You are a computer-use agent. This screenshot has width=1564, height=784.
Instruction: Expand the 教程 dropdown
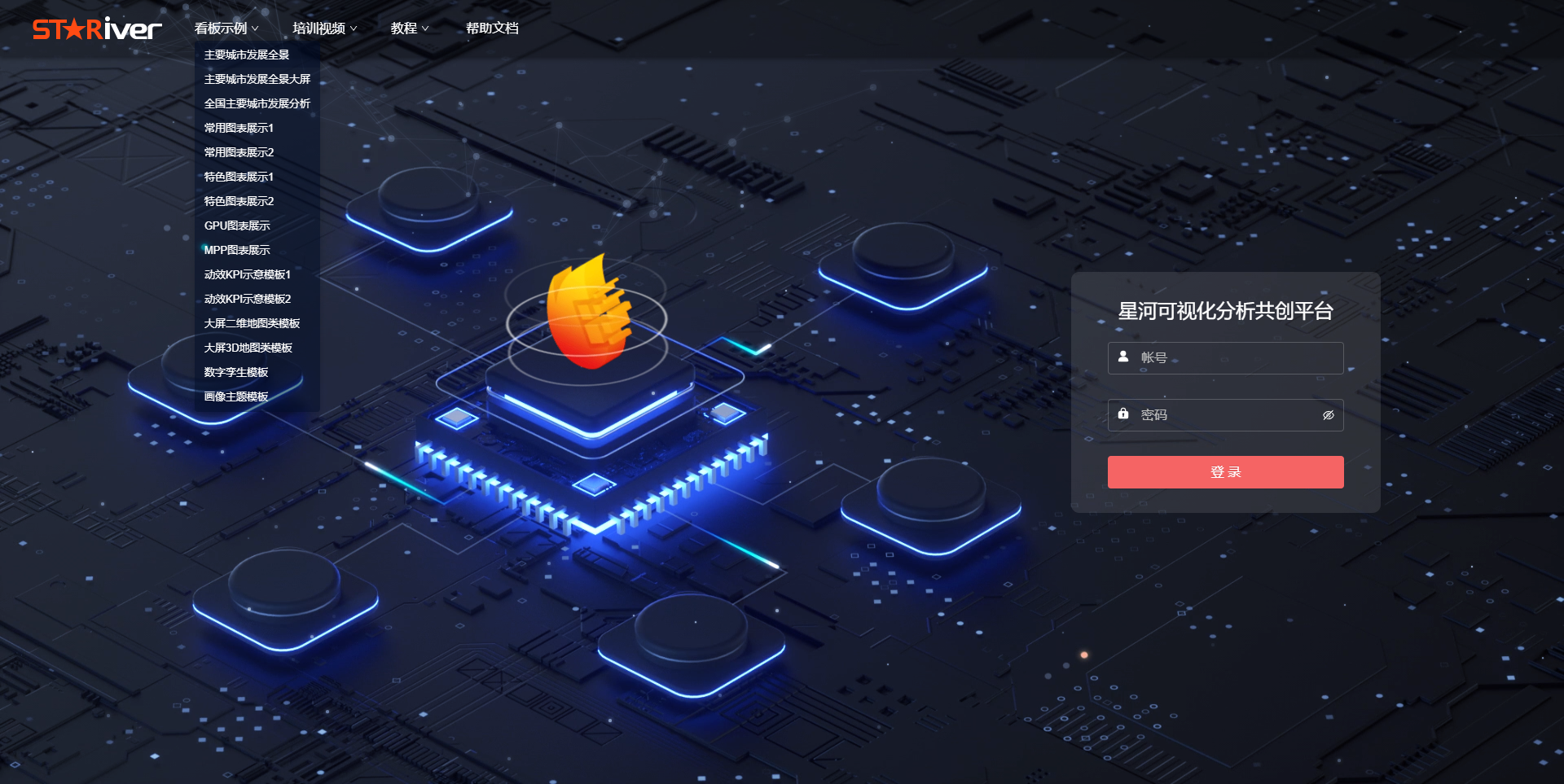coord(409,28)
